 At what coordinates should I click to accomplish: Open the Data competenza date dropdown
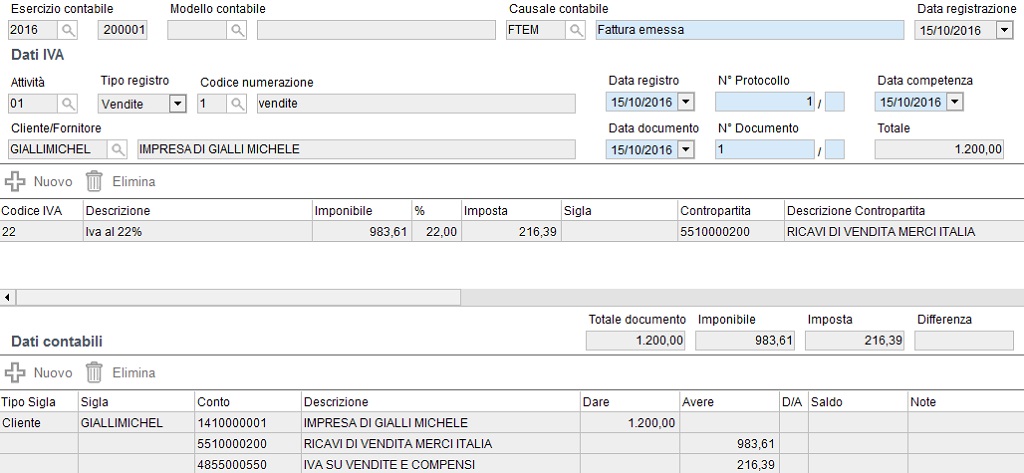pos(954,102)
